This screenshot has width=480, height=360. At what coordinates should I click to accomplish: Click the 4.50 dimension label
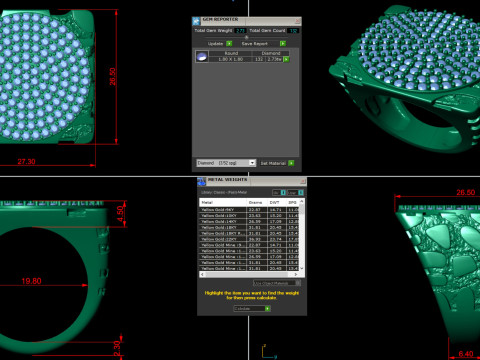click(x=120, y=214)
